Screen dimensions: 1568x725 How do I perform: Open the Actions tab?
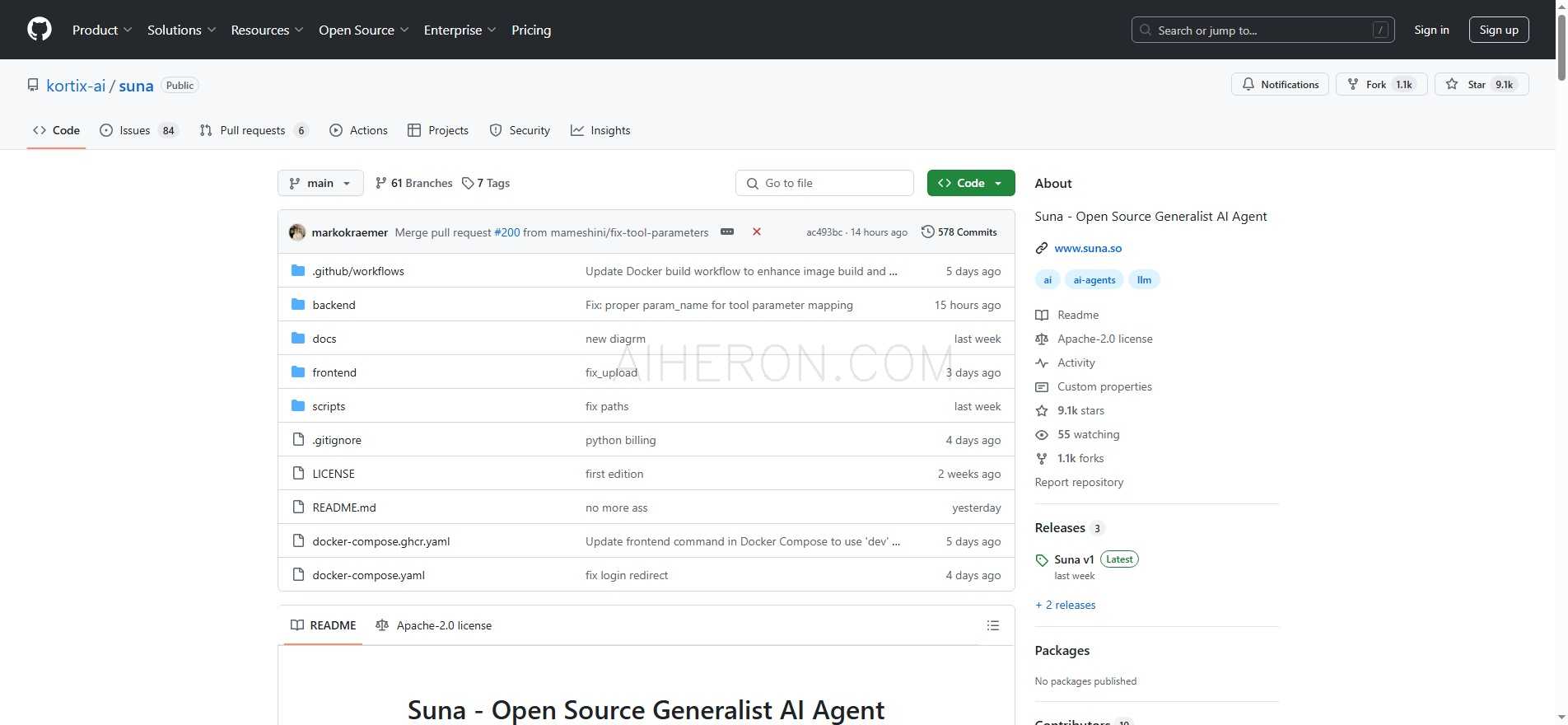click(x=358, y=130)
